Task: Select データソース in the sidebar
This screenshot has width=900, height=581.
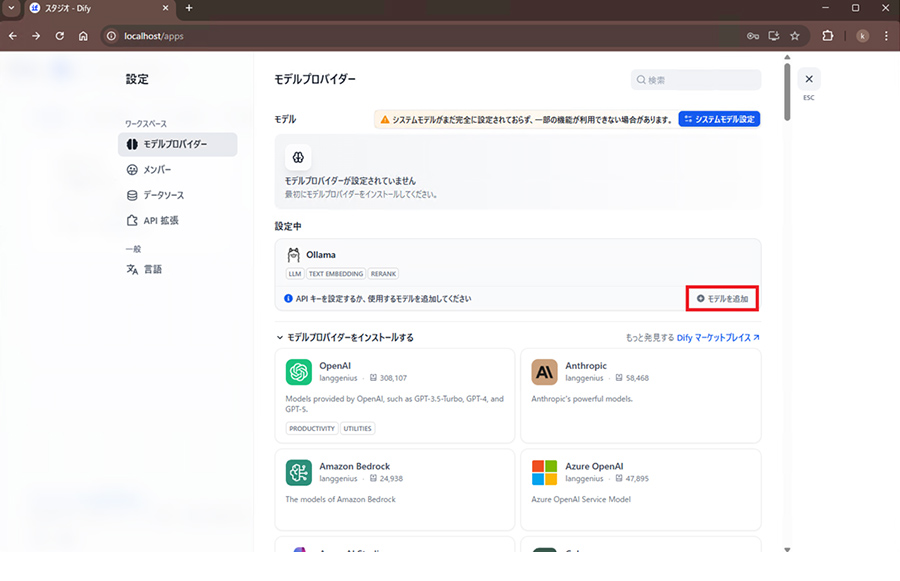Action: point(162,195)
